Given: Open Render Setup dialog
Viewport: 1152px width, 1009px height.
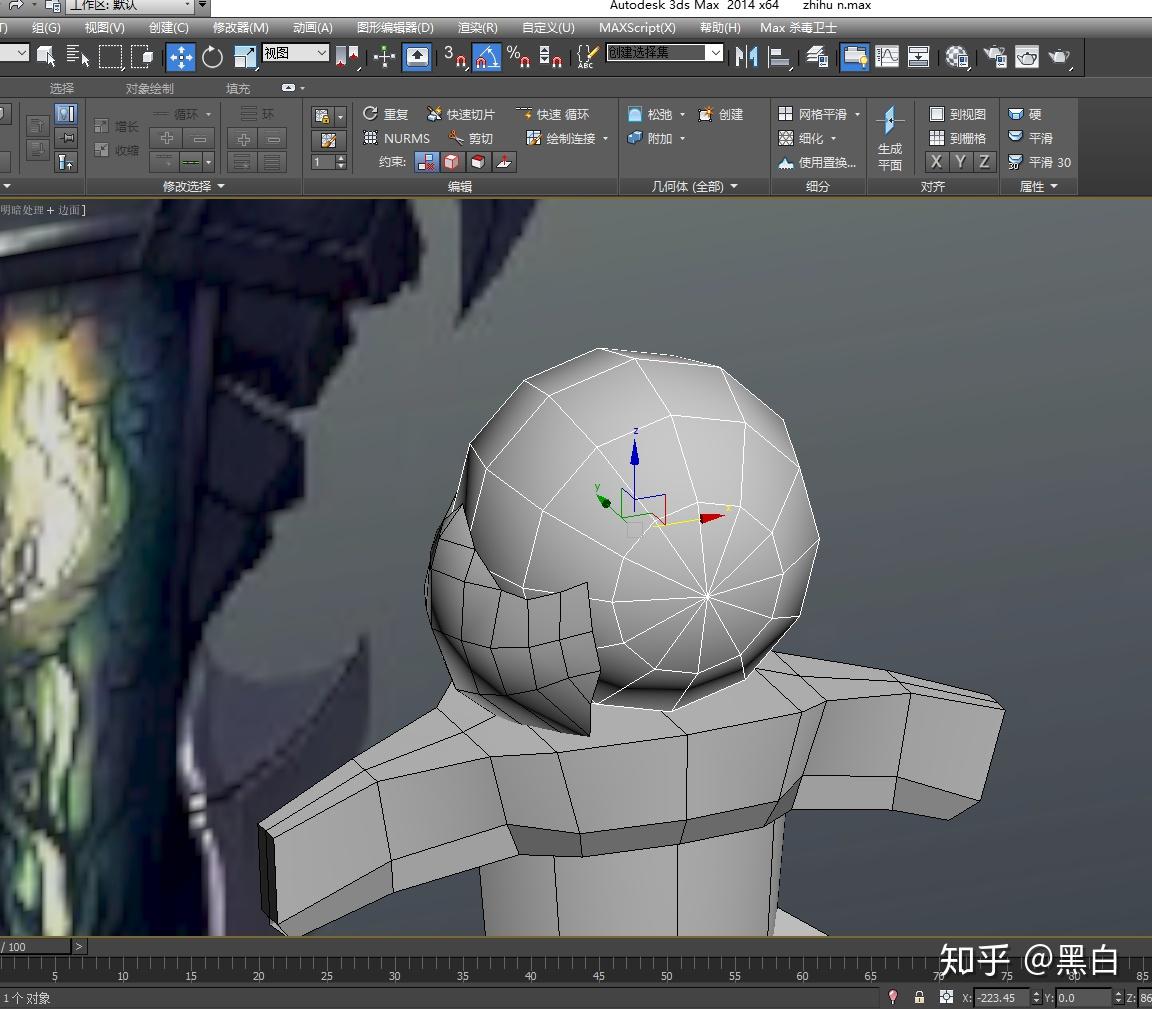Looking at the screenshot, I should point(996,57).
